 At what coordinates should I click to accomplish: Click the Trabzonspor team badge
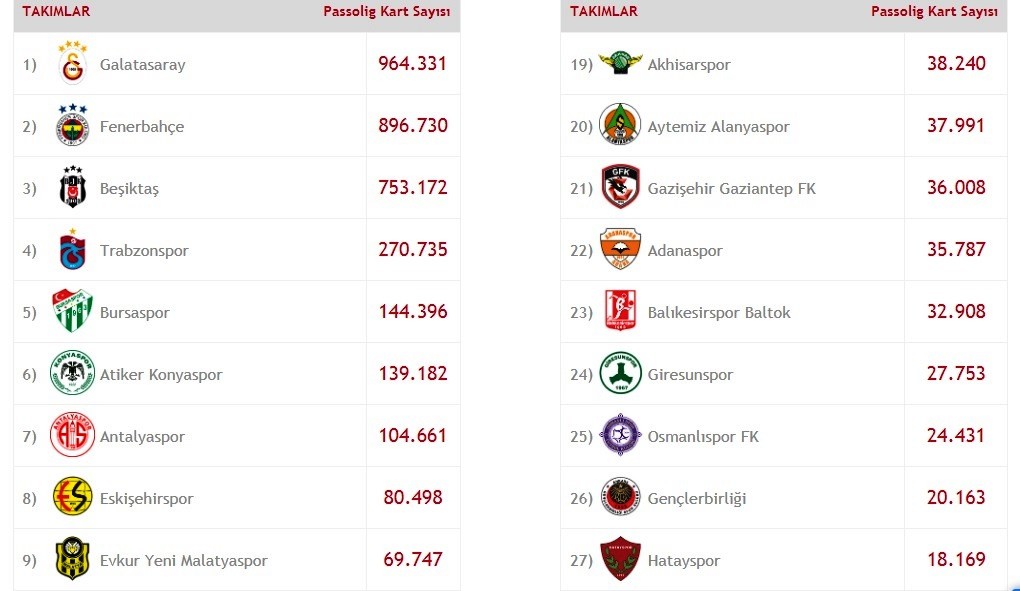(73, 249)
